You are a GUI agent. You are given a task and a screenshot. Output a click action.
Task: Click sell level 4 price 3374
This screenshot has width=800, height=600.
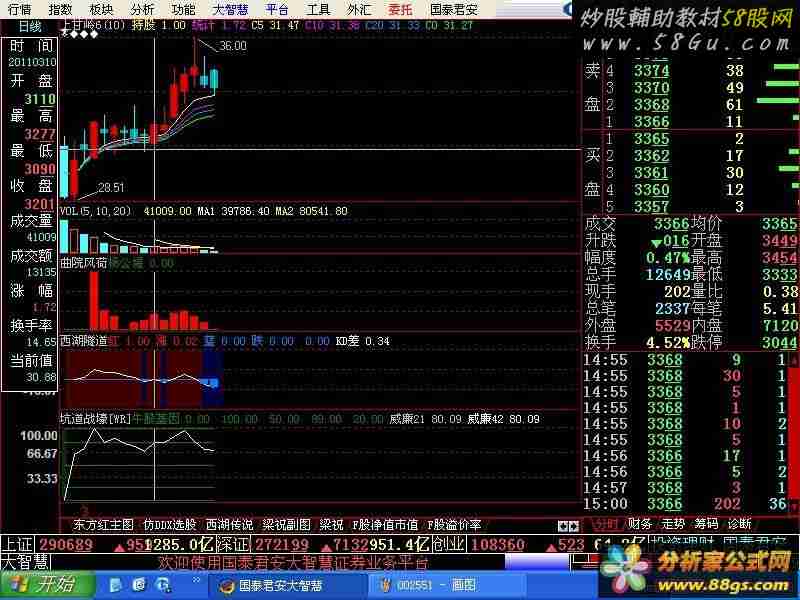tap(652, 70)
